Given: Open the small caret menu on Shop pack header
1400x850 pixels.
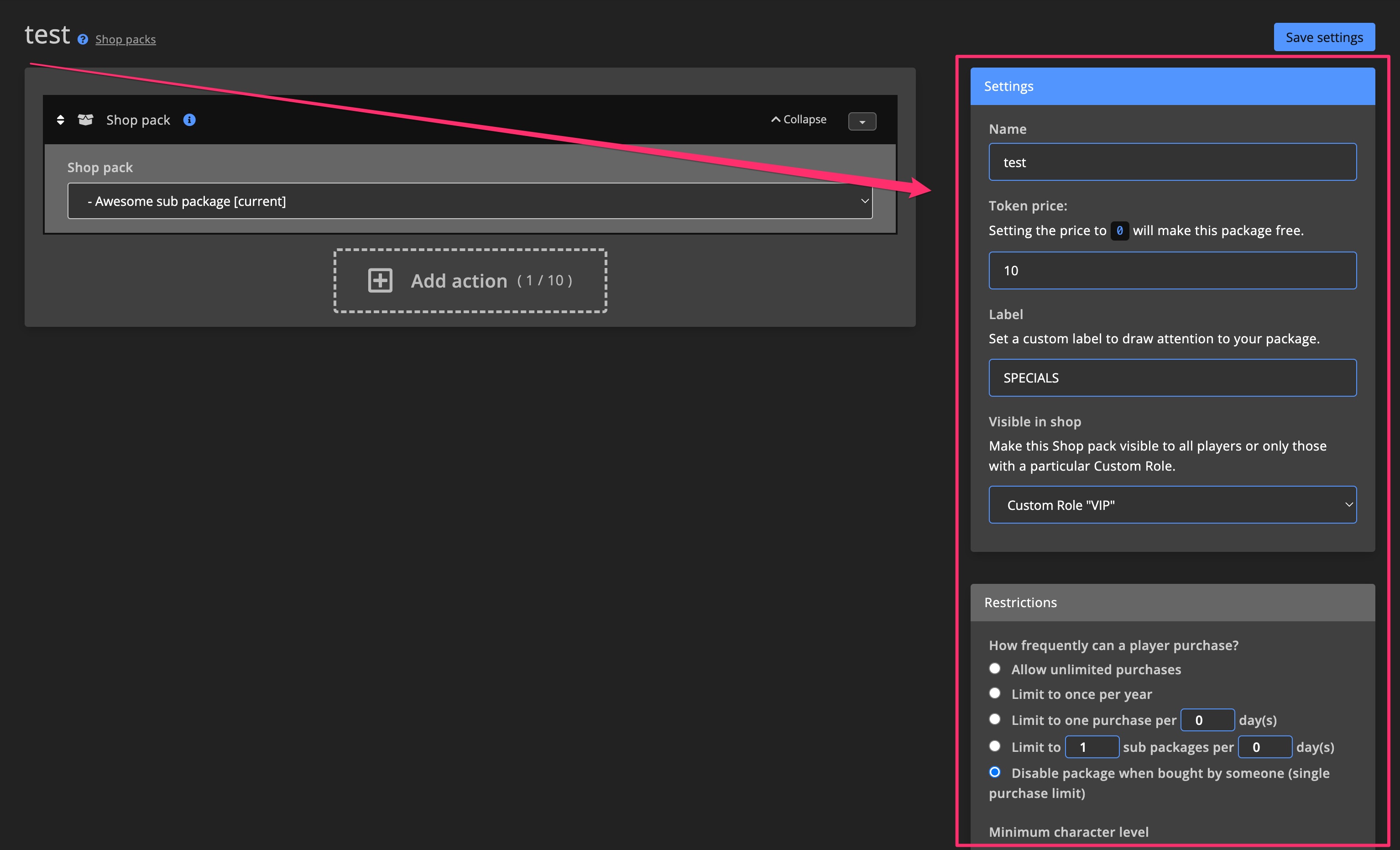Looking at the screenshot, I should (x=862, y=121).
